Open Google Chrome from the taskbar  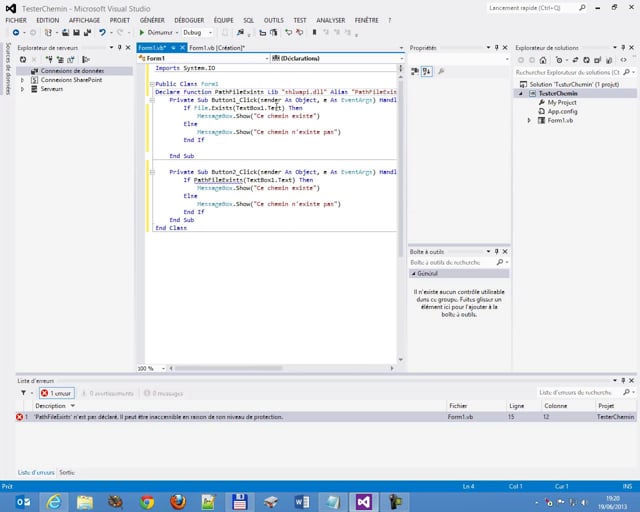(147, 502)
